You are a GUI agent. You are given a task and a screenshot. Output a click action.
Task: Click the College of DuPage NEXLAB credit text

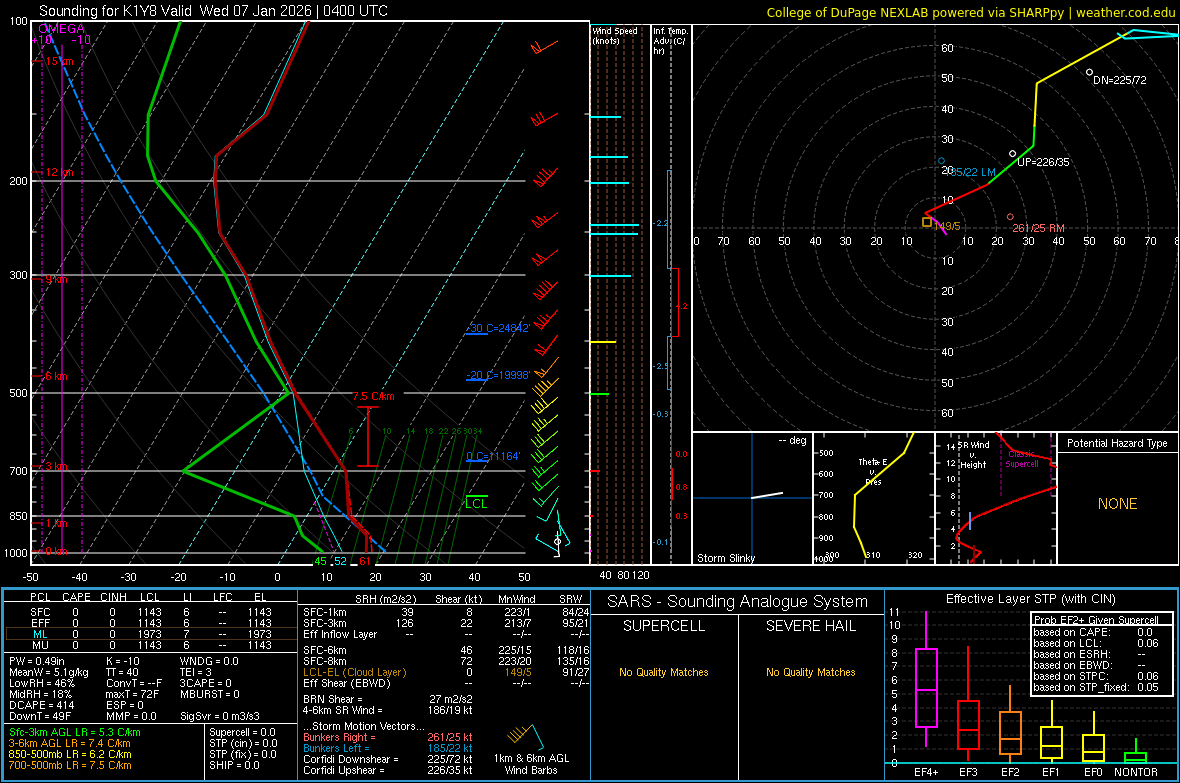point(970,12)
